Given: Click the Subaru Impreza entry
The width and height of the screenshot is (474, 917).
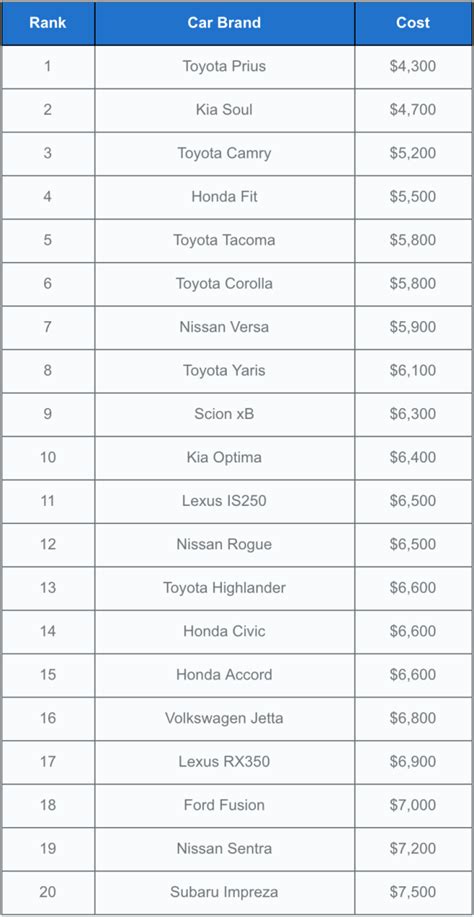Looking at the screenshot, I should (224, 892).
